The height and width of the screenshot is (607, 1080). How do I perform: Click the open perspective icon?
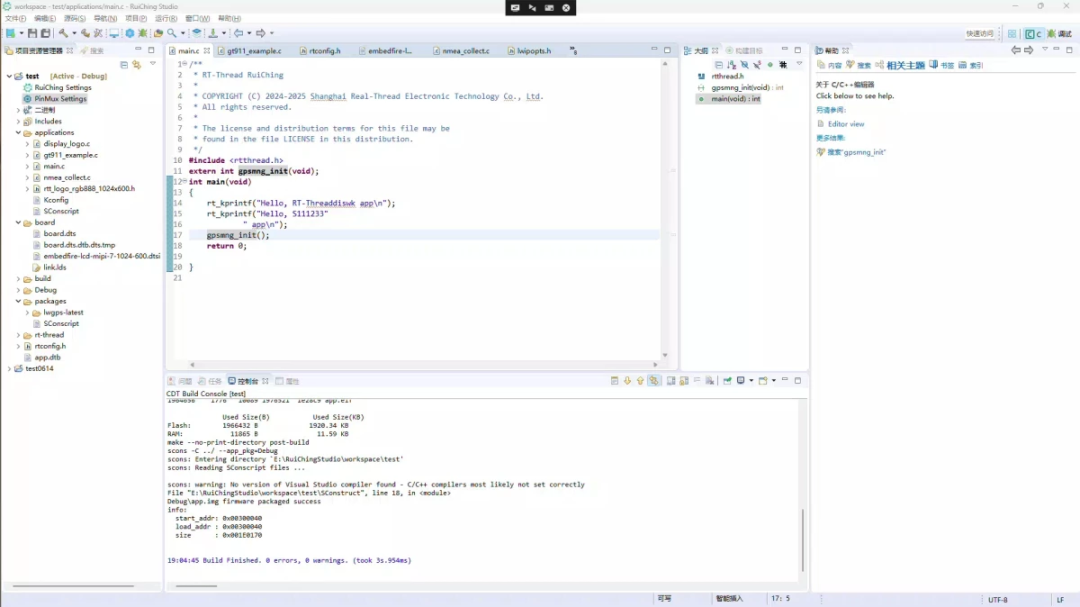pyautogui.click(x=1012, y=33)
